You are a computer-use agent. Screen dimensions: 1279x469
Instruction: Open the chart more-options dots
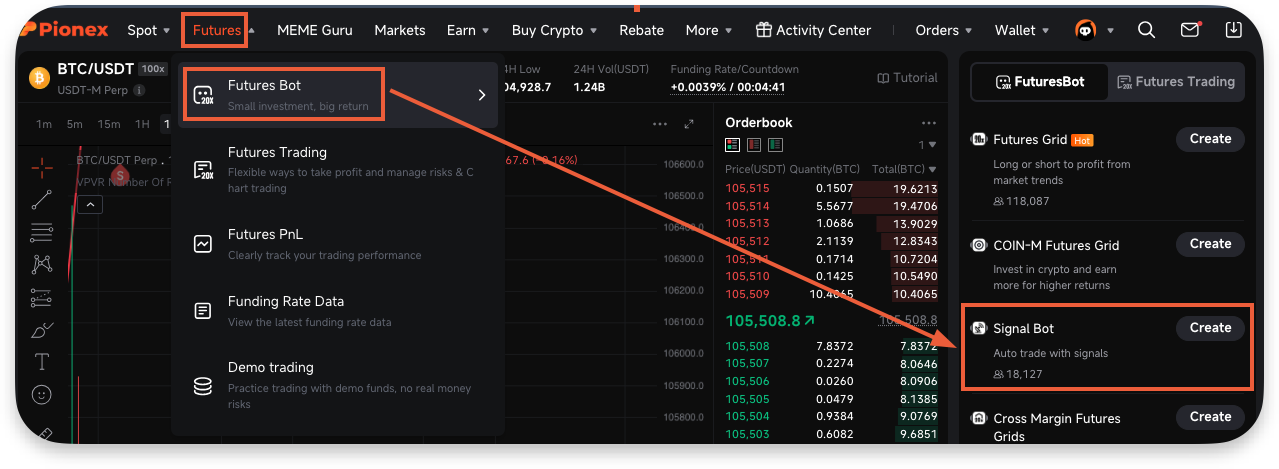[660, 124]
